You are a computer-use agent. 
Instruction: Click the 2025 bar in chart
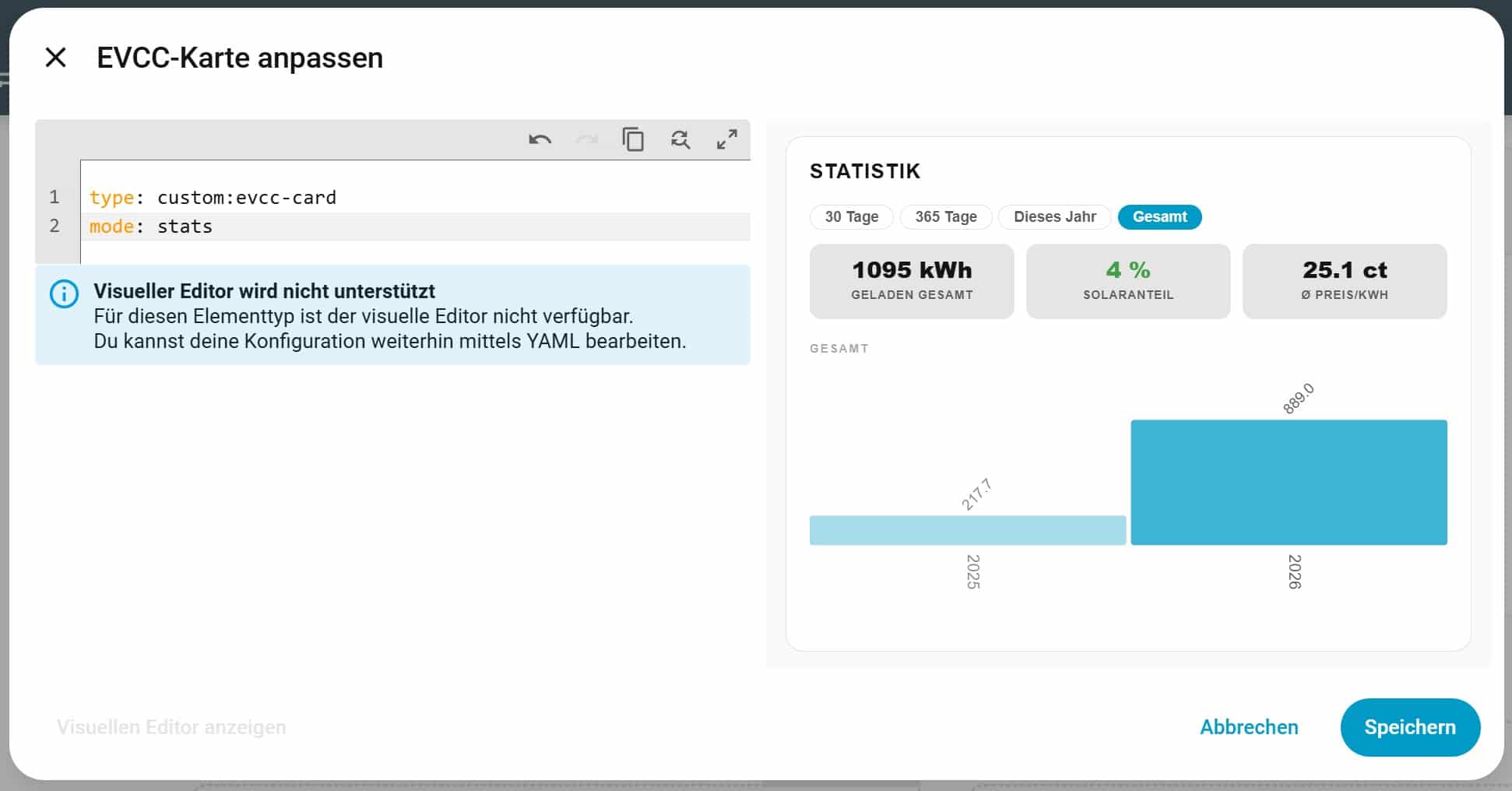point(968,530)
